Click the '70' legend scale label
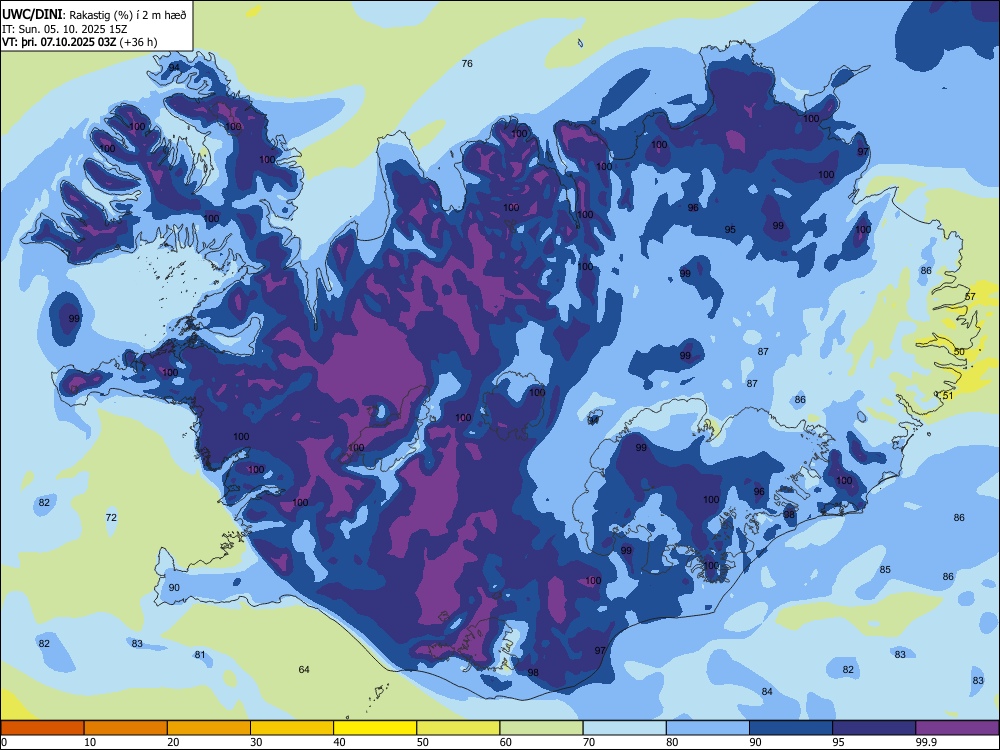Viewport: 1000px width, 750px height. tap(589, 742)
